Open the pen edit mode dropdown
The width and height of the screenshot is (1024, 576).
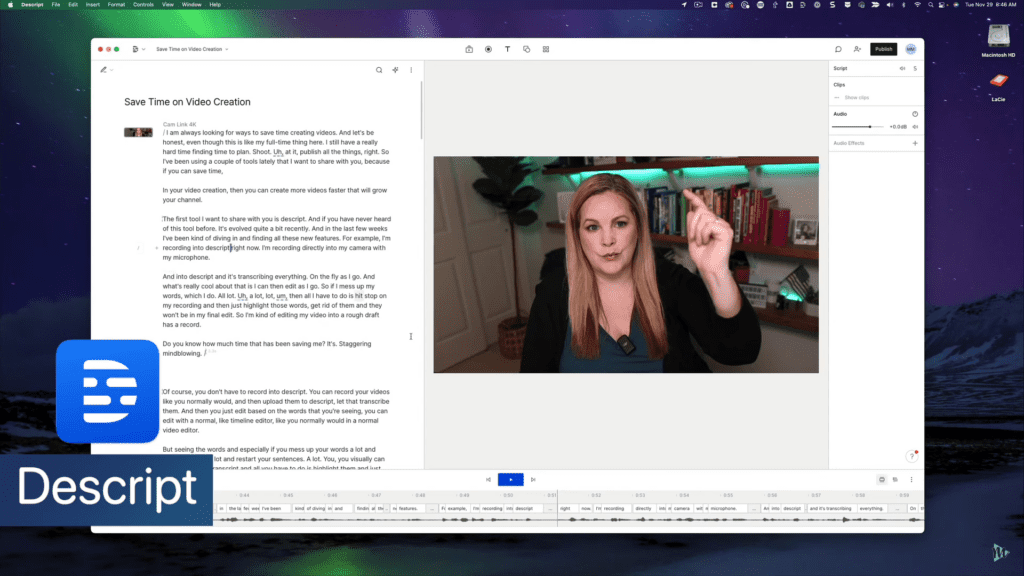(x=106, y=70)
